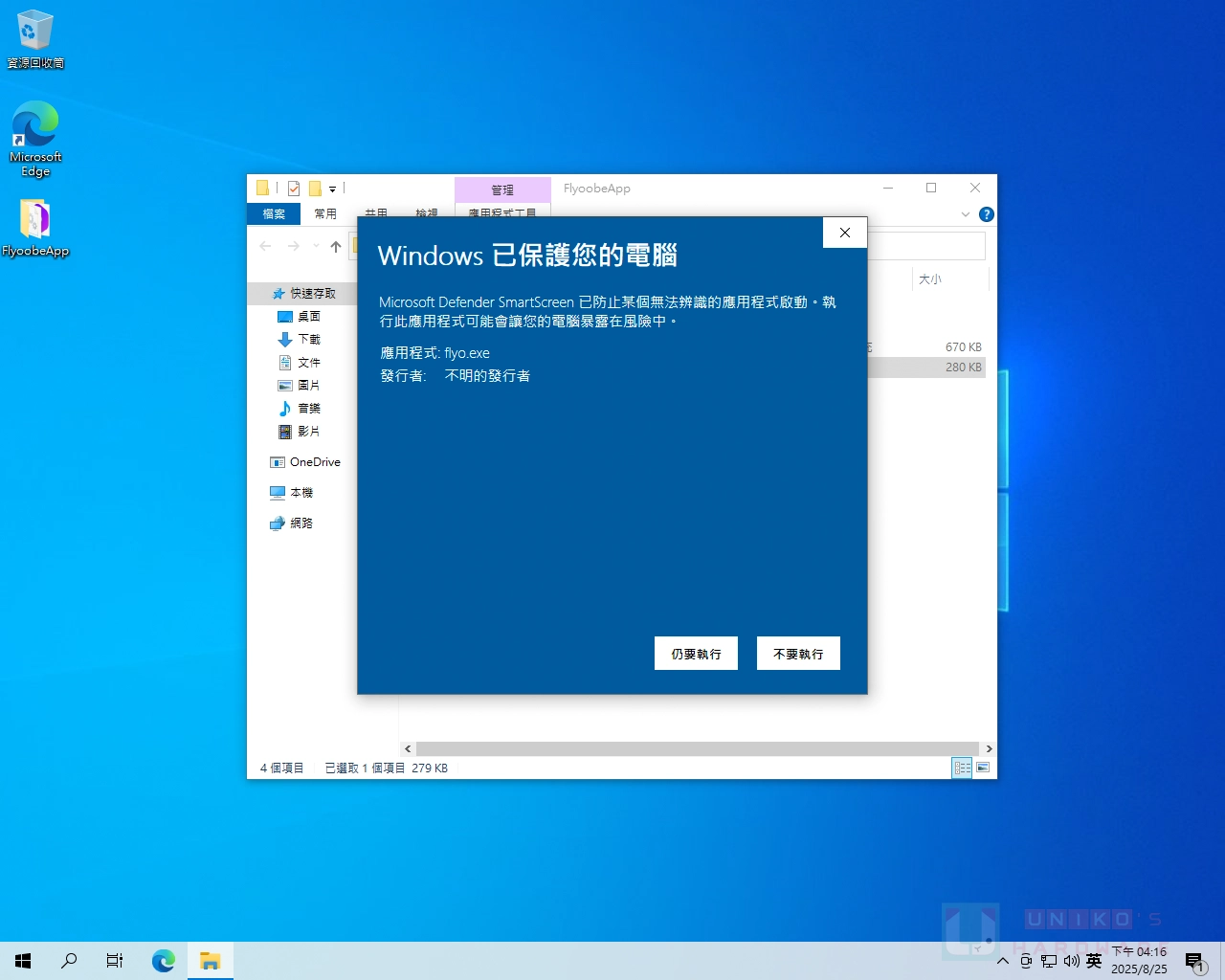Open the 管理 contextual tab
This screenshot has width=1225, height=980.
click(x=502, y=189)
